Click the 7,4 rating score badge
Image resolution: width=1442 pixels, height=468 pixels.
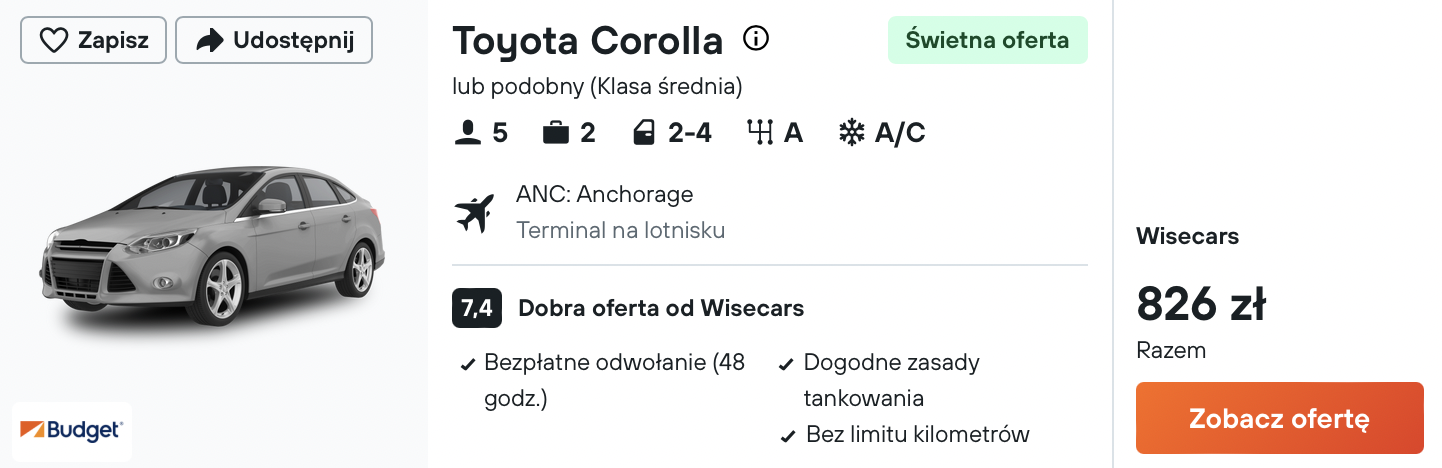tap(477, 308)
